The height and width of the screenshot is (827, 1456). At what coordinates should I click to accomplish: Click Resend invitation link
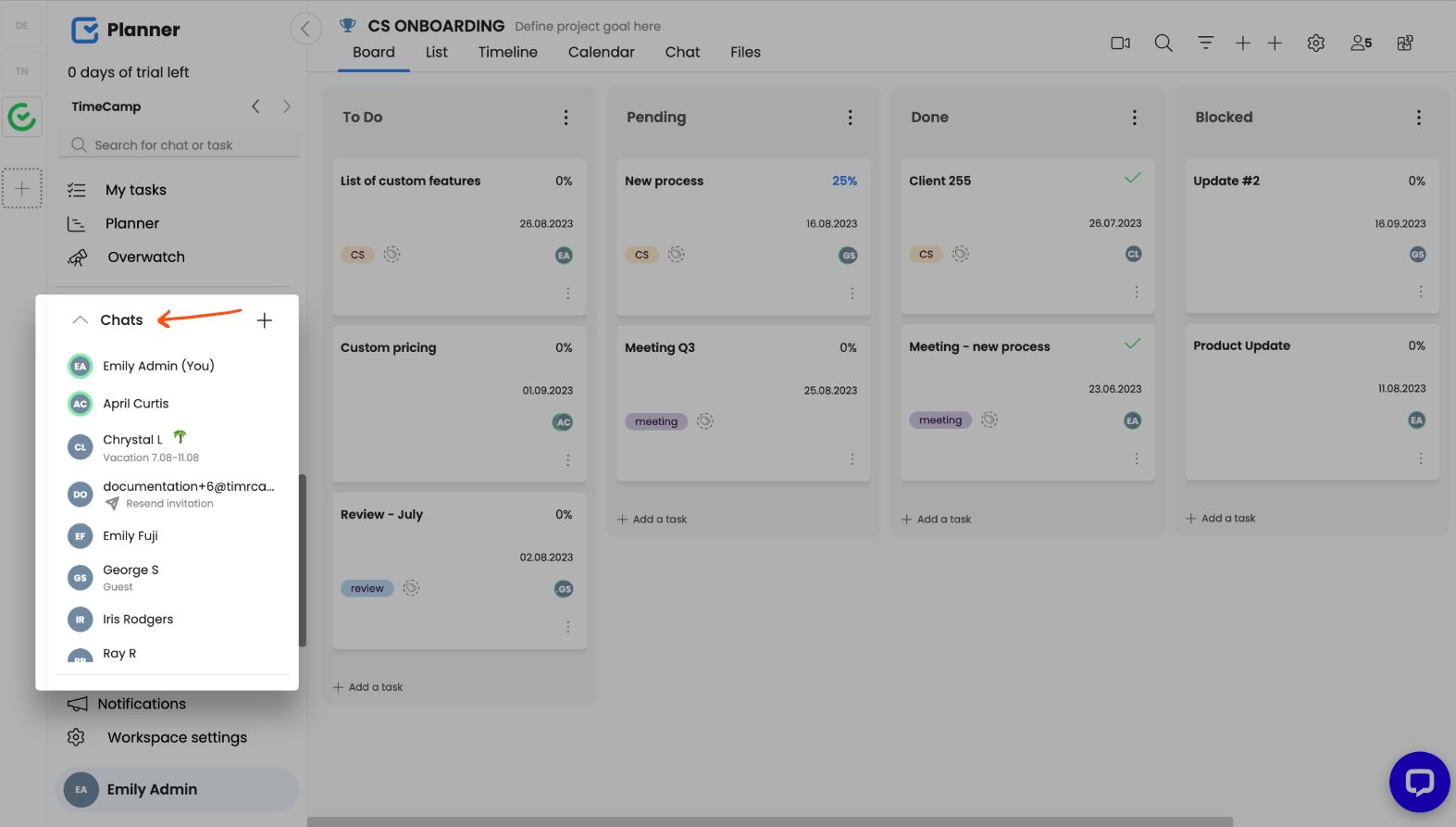[x=169, y=504]
